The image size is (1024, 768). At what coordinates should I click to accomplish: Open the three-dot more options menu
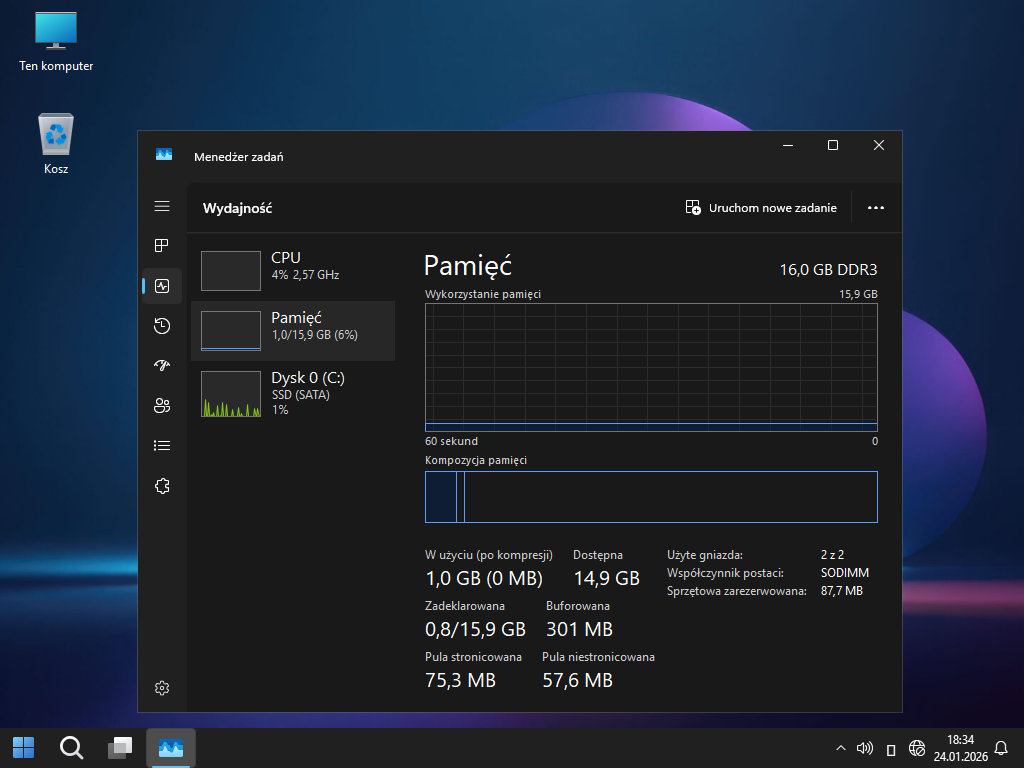876,208
